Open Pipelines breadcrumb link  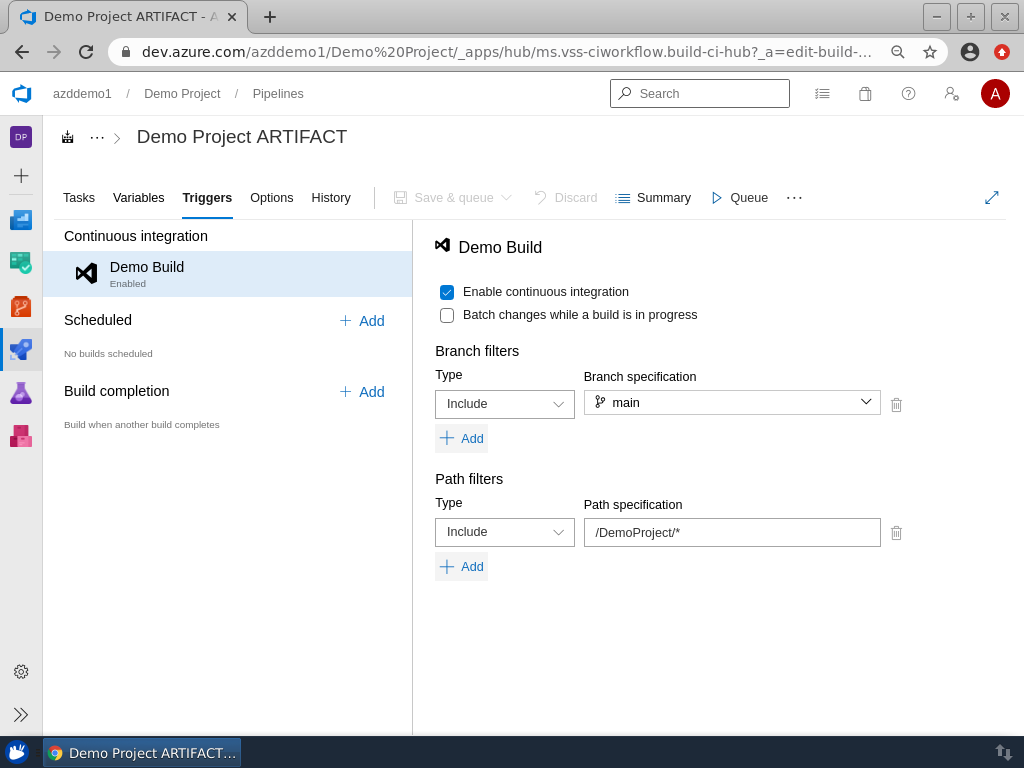point(278,94)
